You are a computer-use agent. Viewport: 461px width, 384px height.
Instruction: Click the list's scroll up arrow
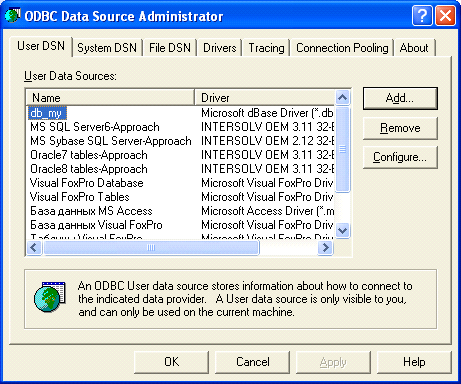(x=342, y=97)
